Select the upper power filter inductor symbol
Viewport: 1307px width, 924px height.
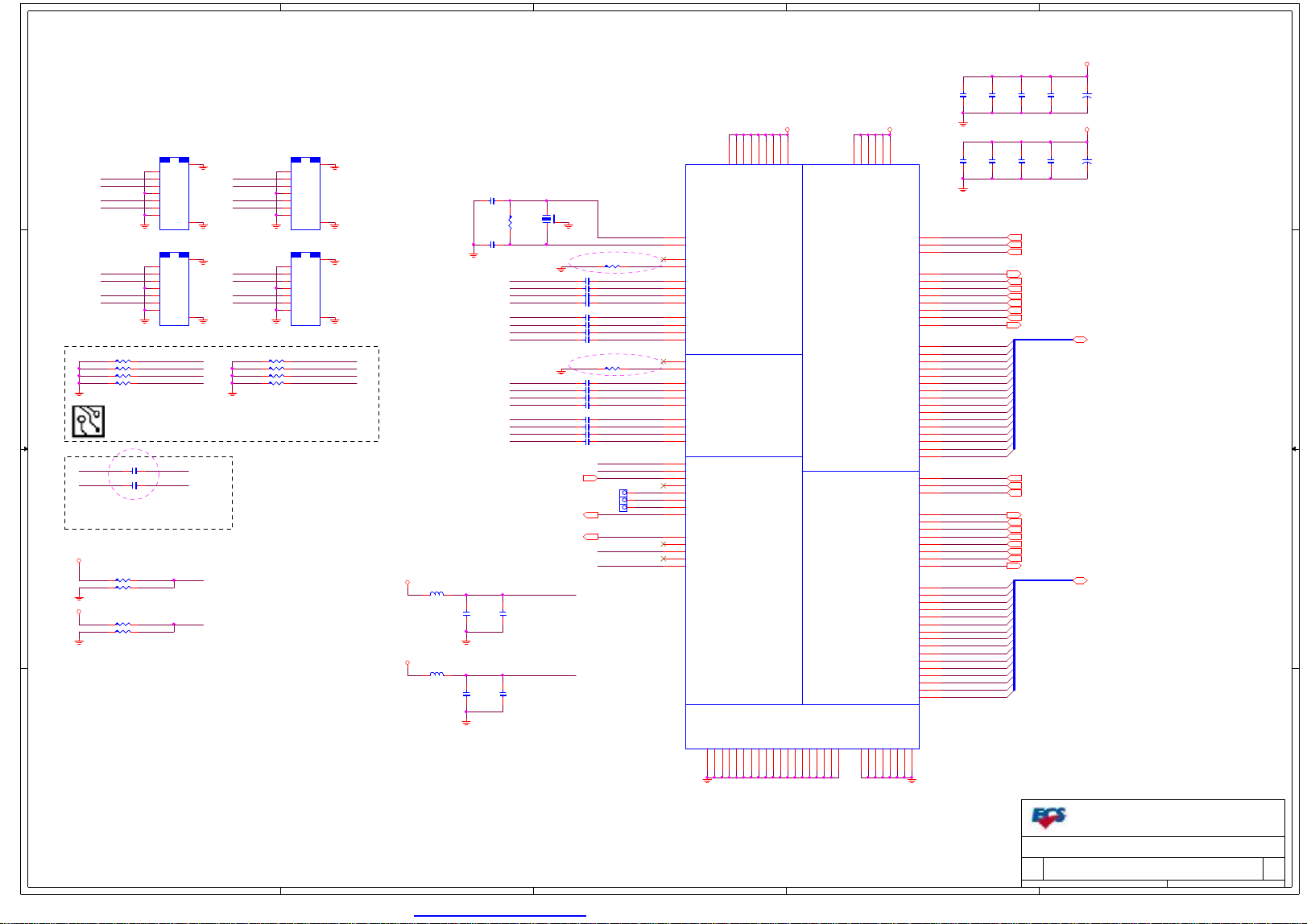coord(436,594)
